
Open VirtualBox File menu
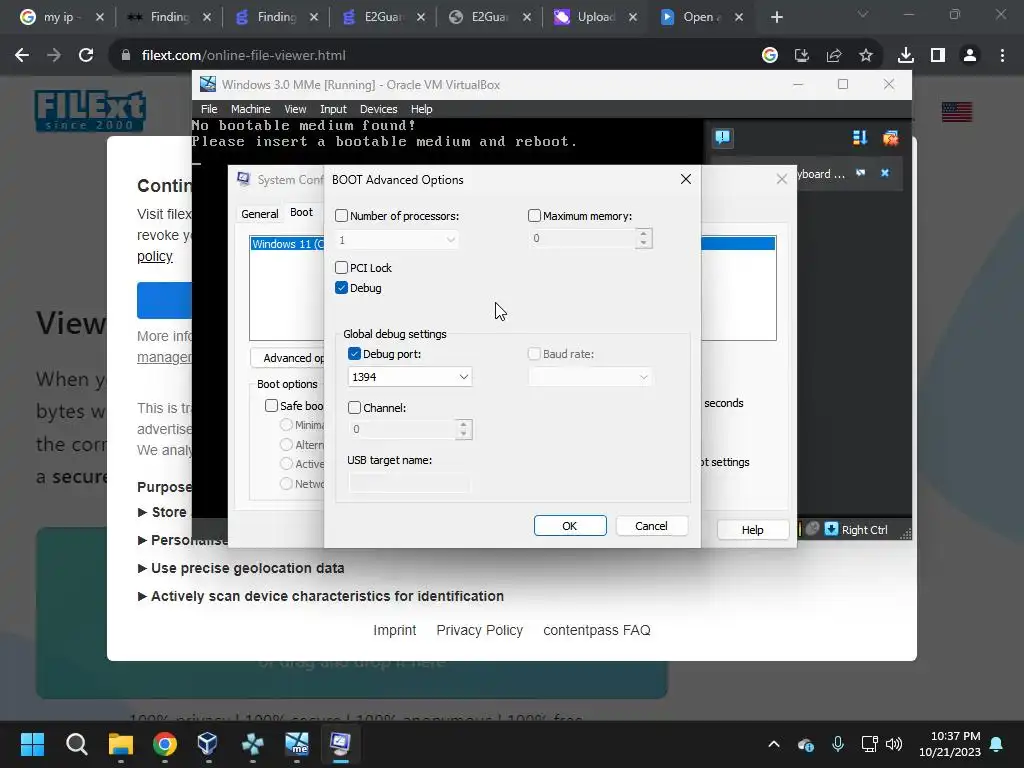pyautogui.click(x=209, y=109)
